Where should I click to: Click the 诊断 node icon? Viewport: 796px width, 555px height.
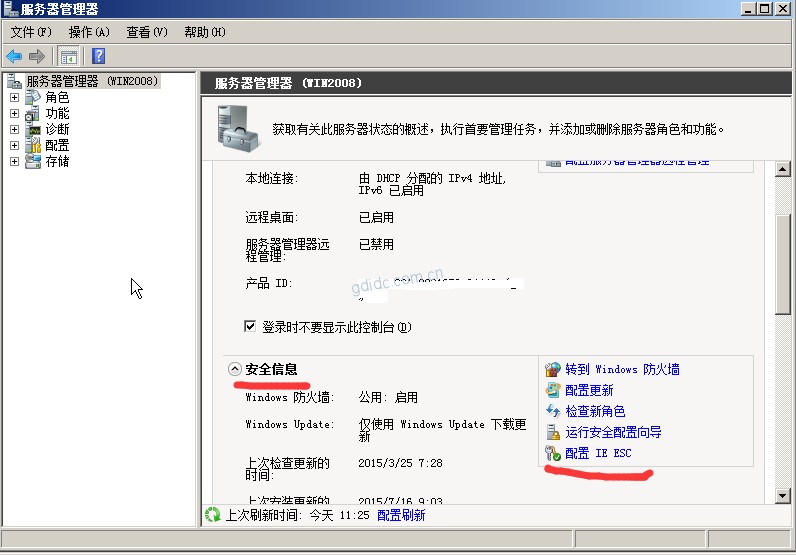[x=33, y=129]
